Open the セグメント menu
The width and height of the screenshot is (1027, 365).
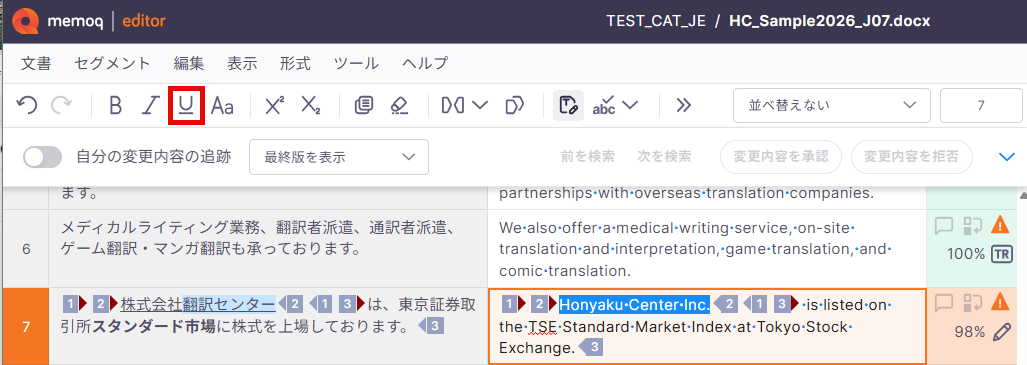pos(113,64)
